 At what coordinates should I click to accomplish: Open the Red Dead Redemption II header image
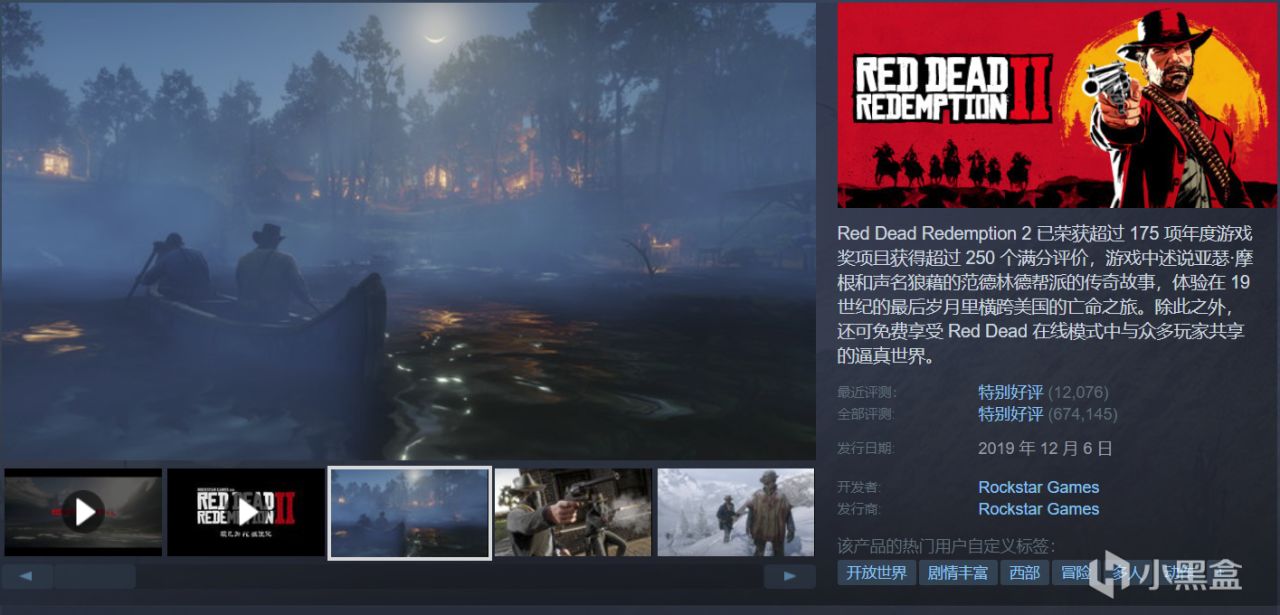click(x=1058, y=105)
